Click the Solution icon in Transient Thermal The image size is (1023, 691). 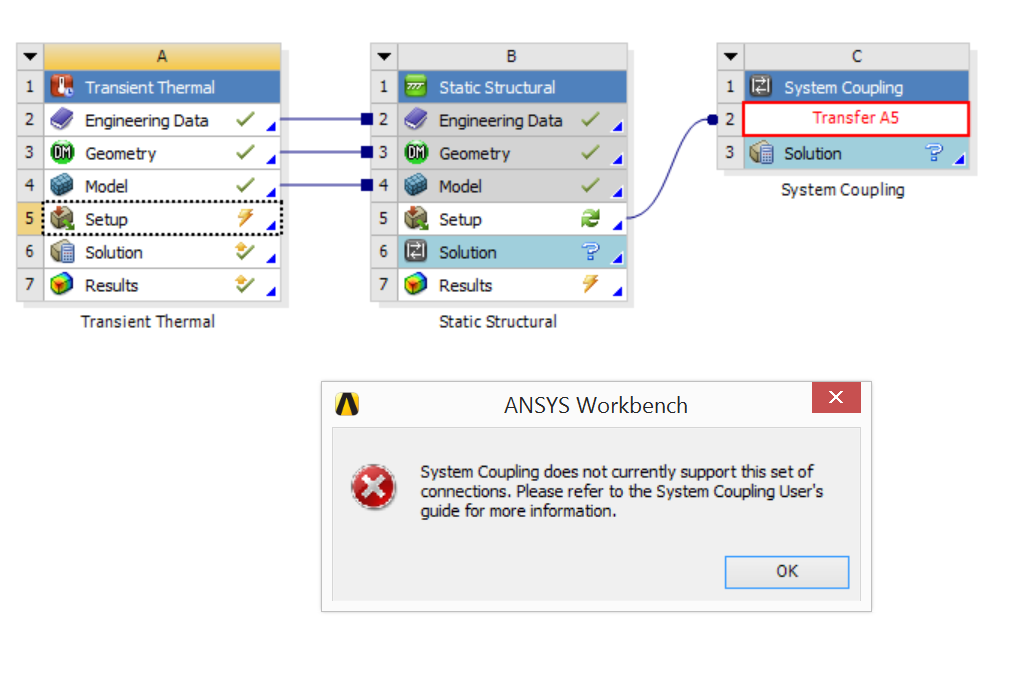pyautogui.click(x=63, y=252)
